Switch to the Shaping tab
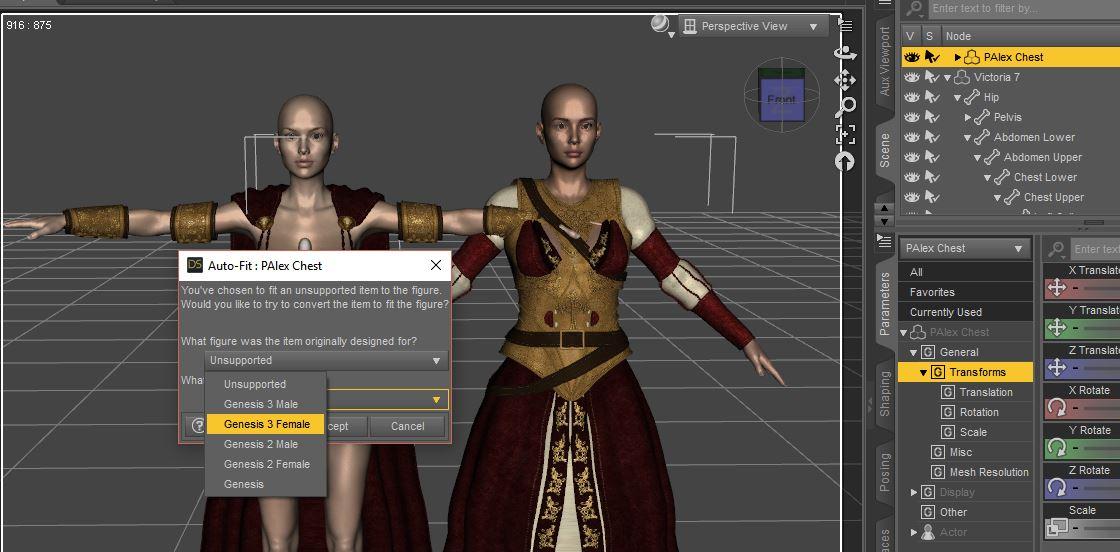 885,393
